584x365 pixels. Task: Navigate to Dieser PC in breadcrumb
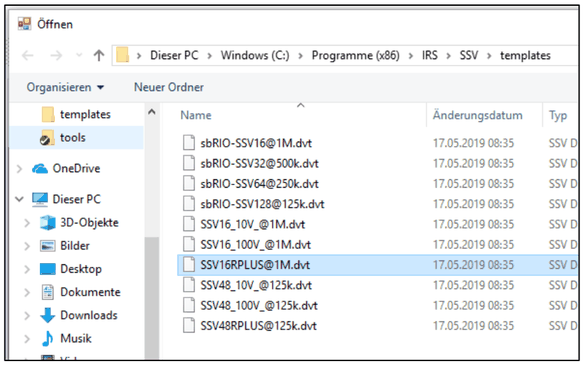click(174, 55)
